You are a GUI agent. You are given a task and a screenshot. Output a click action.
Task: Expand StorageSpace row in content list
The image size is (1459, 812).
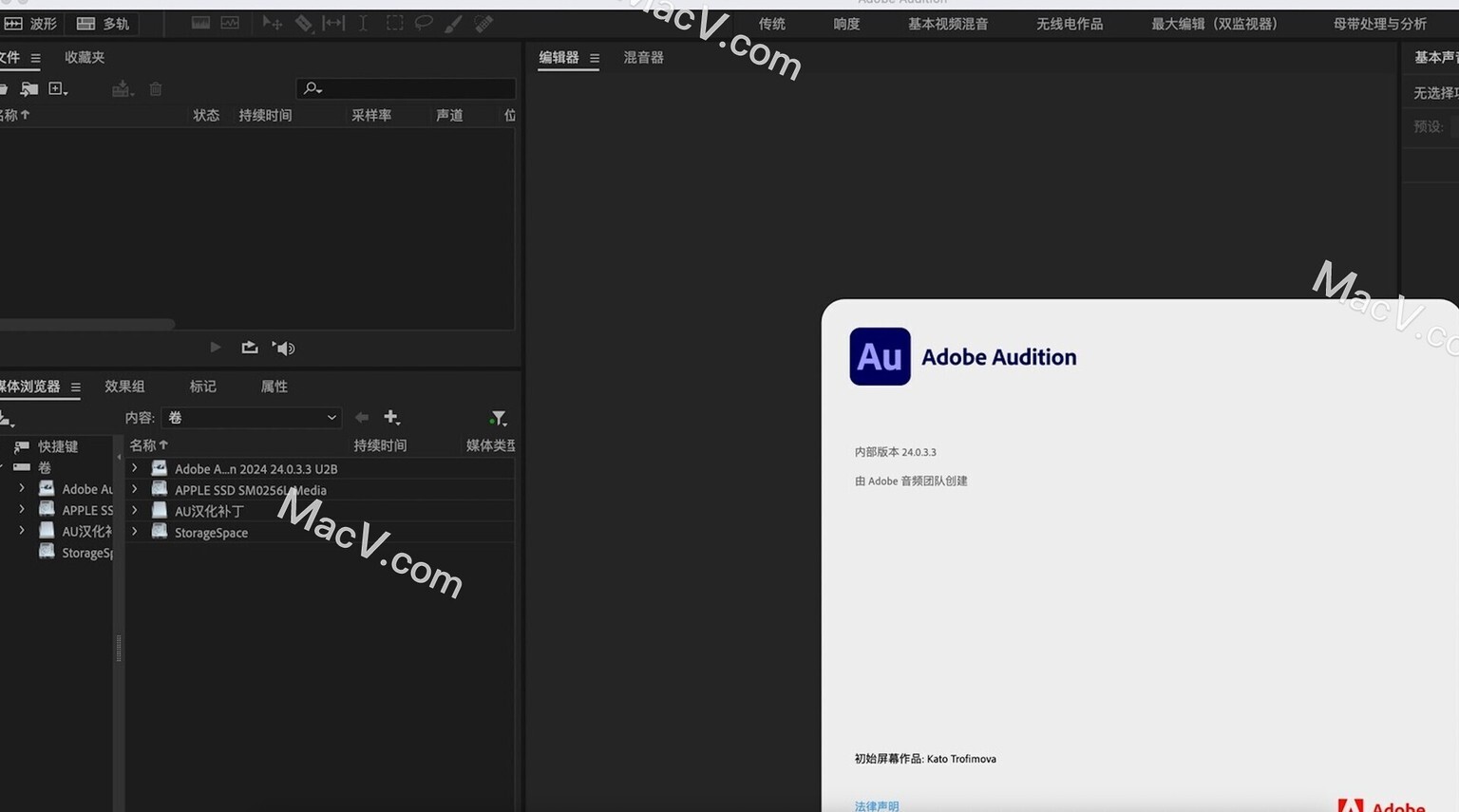[x=134, y=532]
